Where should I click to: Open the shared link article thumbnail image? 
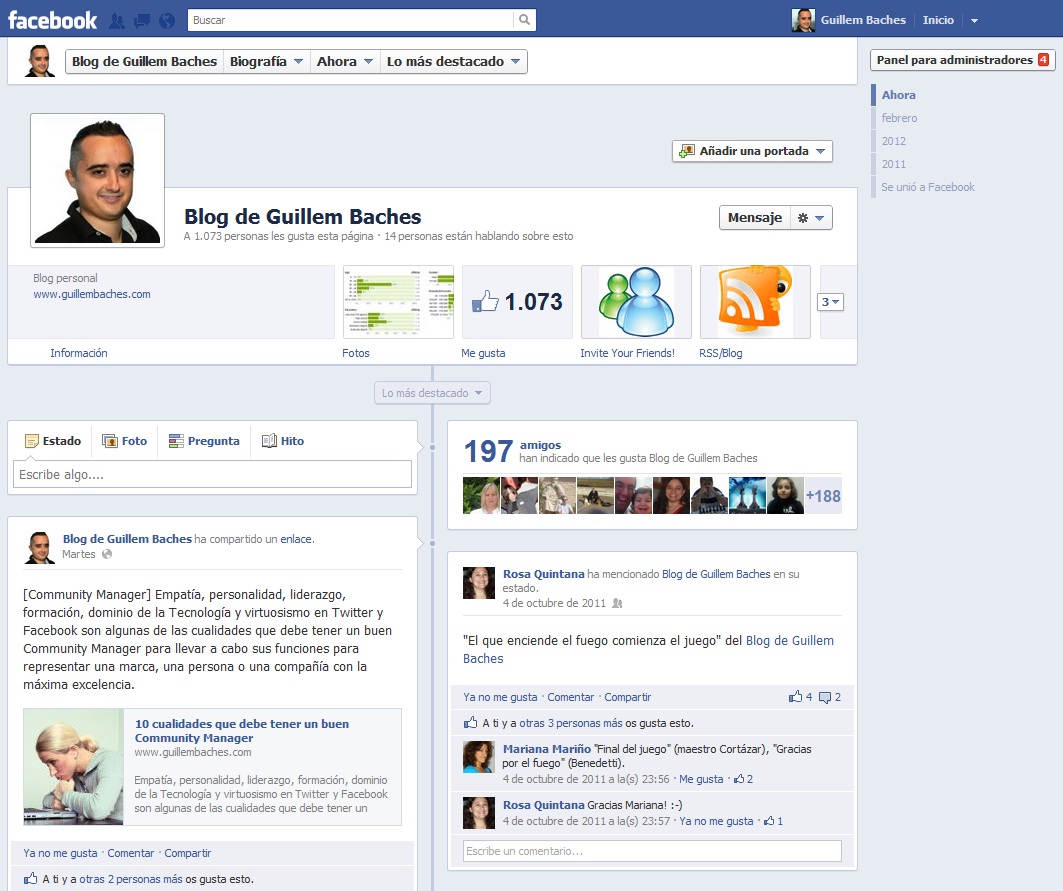(73, 766)
